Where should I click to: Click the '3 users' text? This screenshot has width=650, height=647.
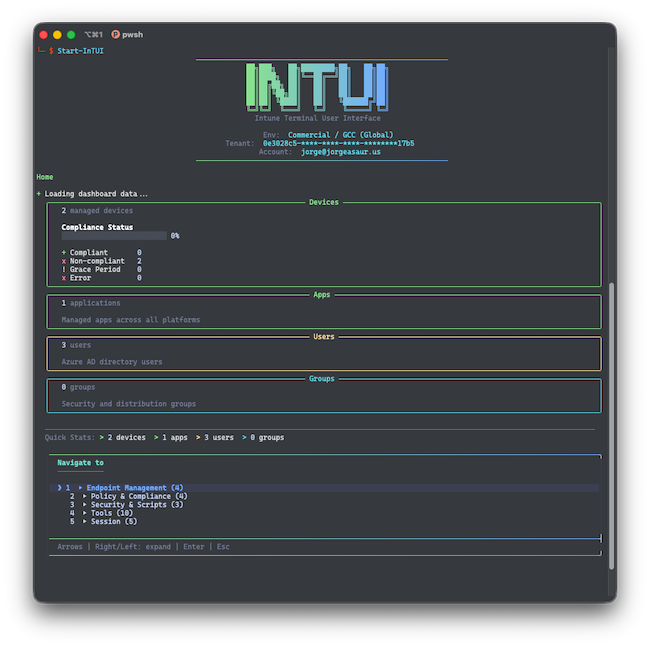76,345
